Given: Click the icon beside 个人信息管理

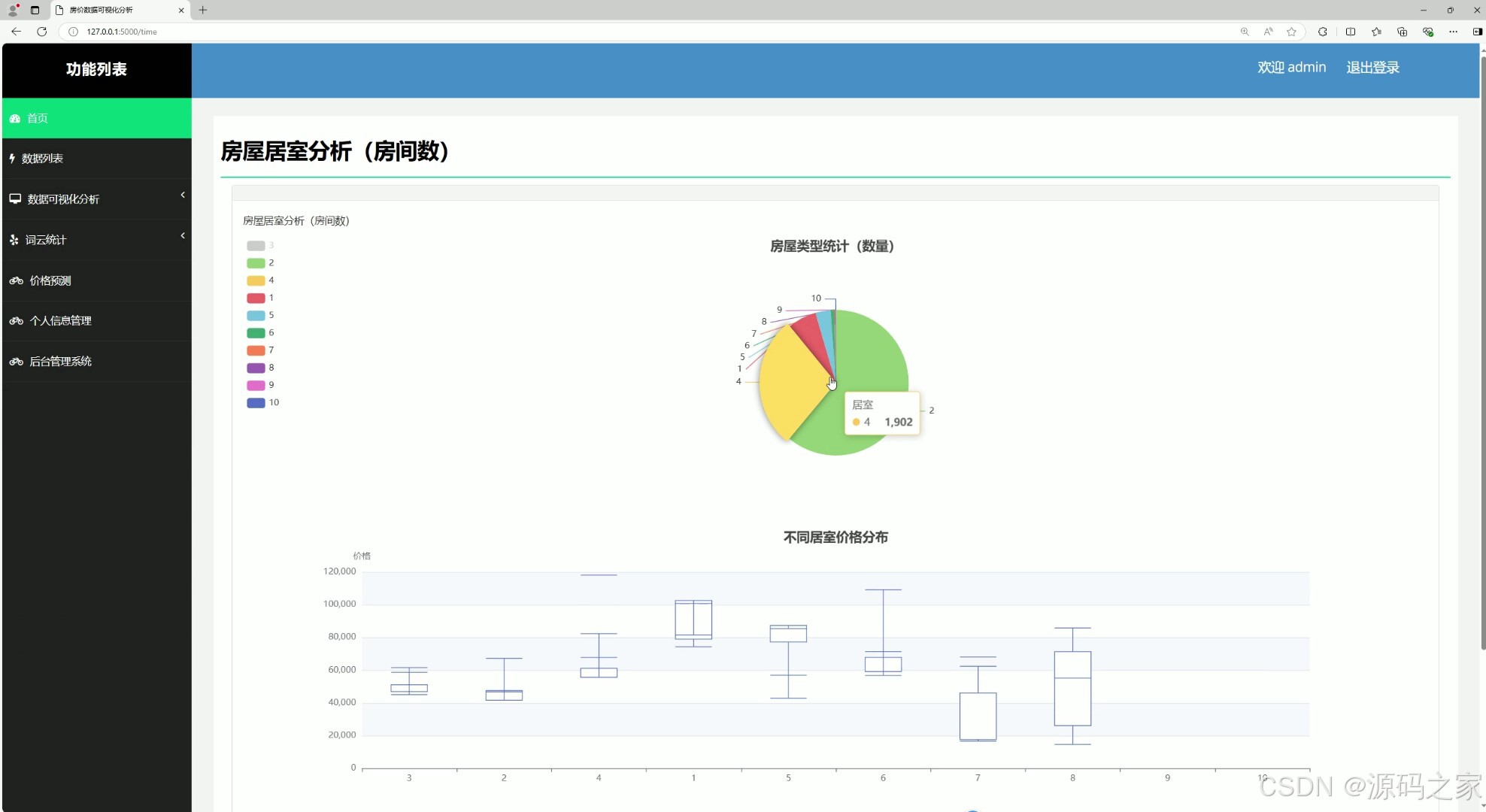Looking at the screenshot, I should 16,321.
